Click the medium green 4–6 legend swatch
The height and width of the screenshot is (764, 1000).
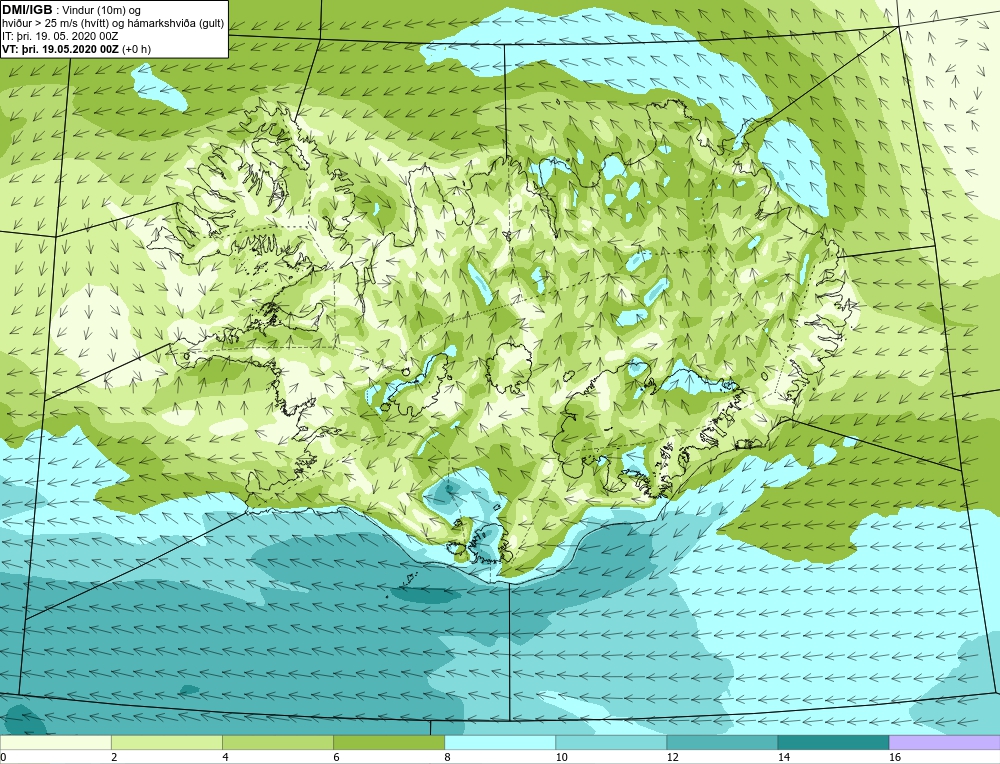tap(277, 742)
